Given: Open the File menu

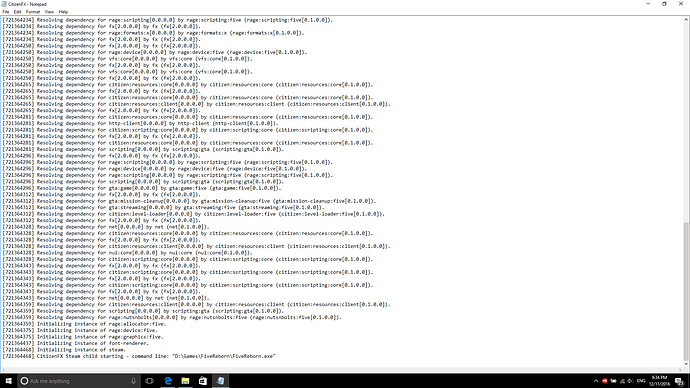Looking at the screenshot, I should coord(6,12).
